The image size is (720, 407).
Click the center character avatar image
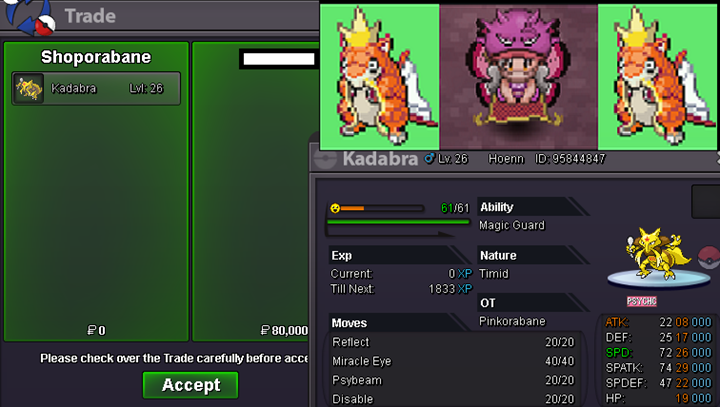point(518,77)
